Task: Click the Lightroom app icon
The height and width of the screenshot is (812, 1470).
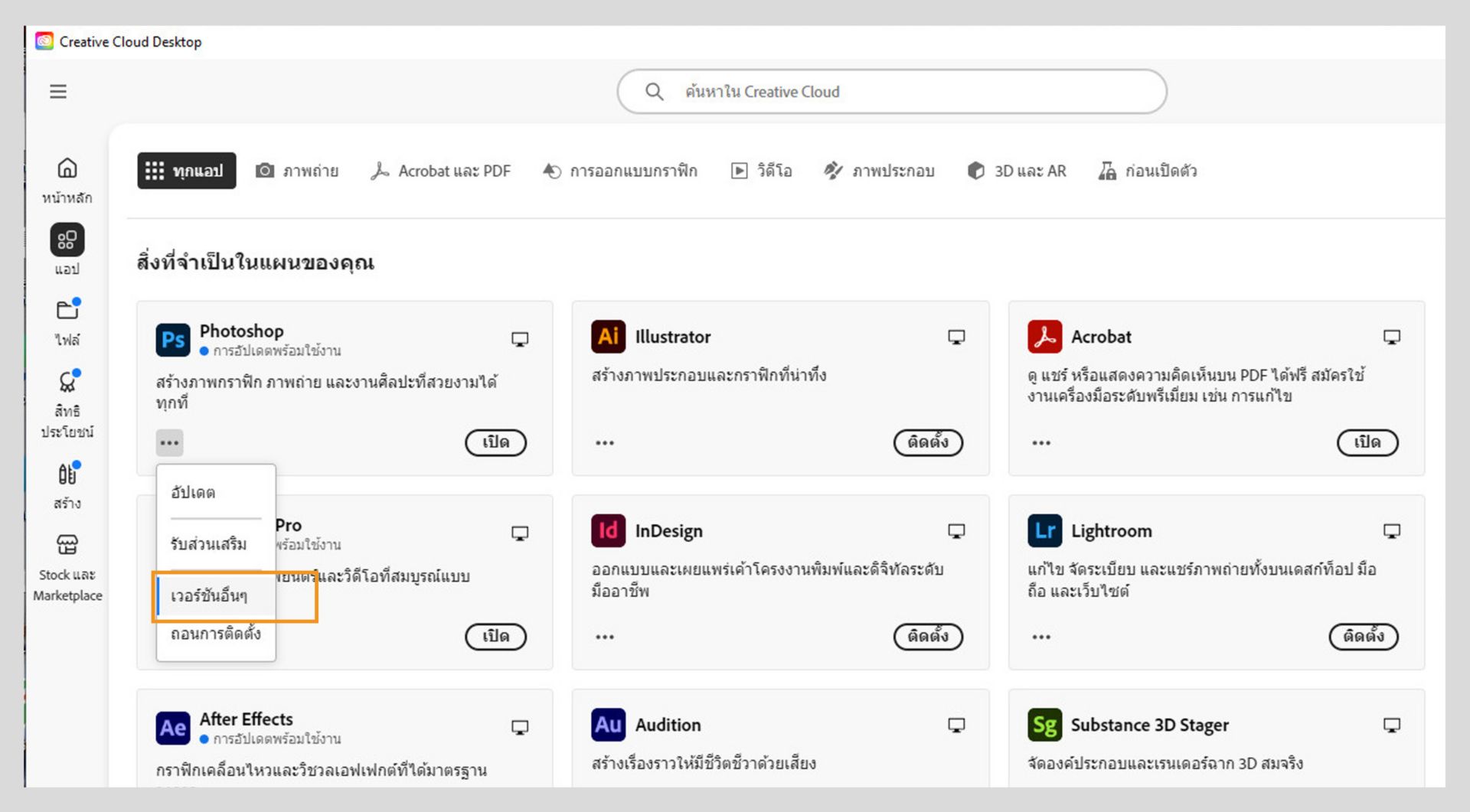Action: [x=1044, y=531]
